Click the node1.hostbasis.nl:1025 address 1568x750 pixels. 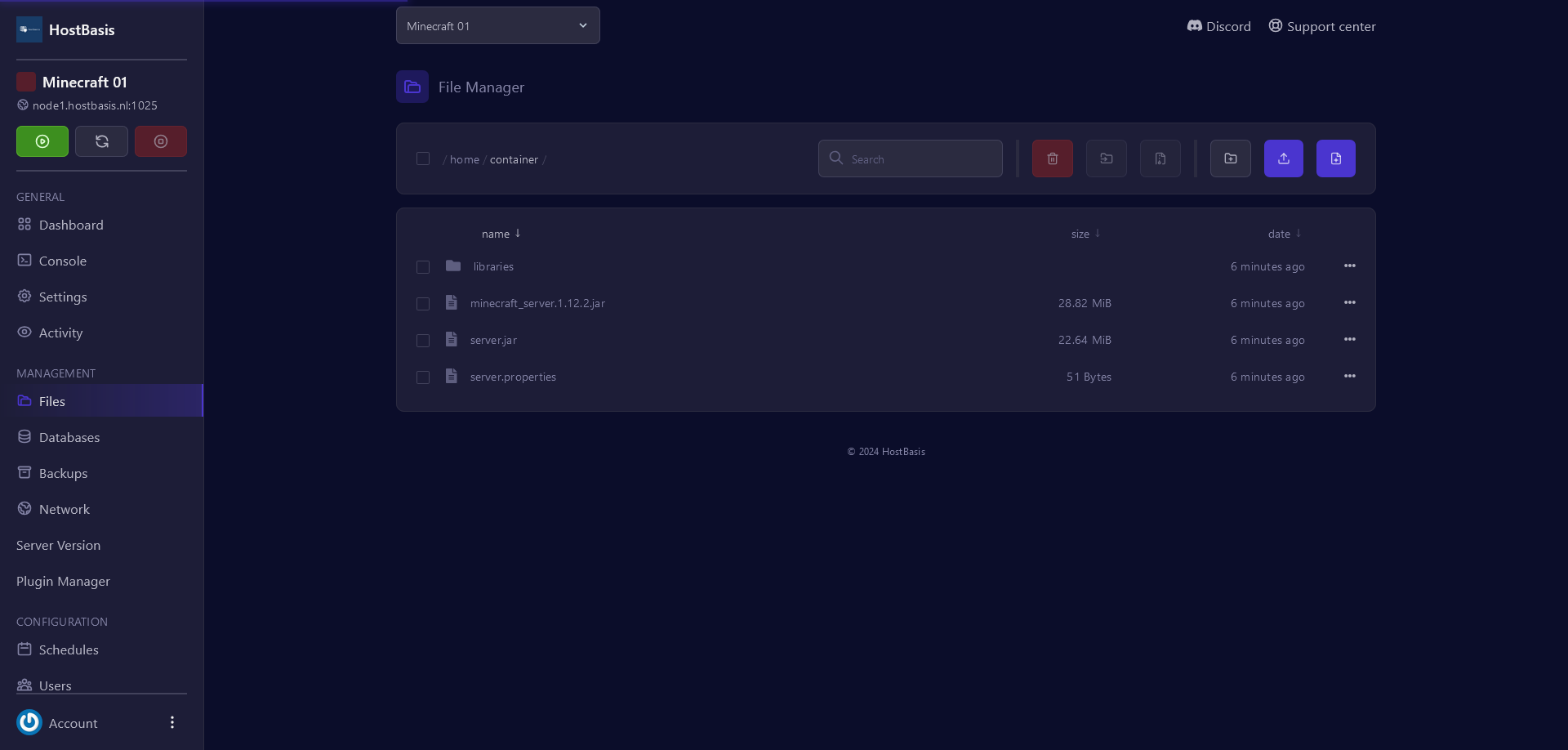[x=95, y=105]
